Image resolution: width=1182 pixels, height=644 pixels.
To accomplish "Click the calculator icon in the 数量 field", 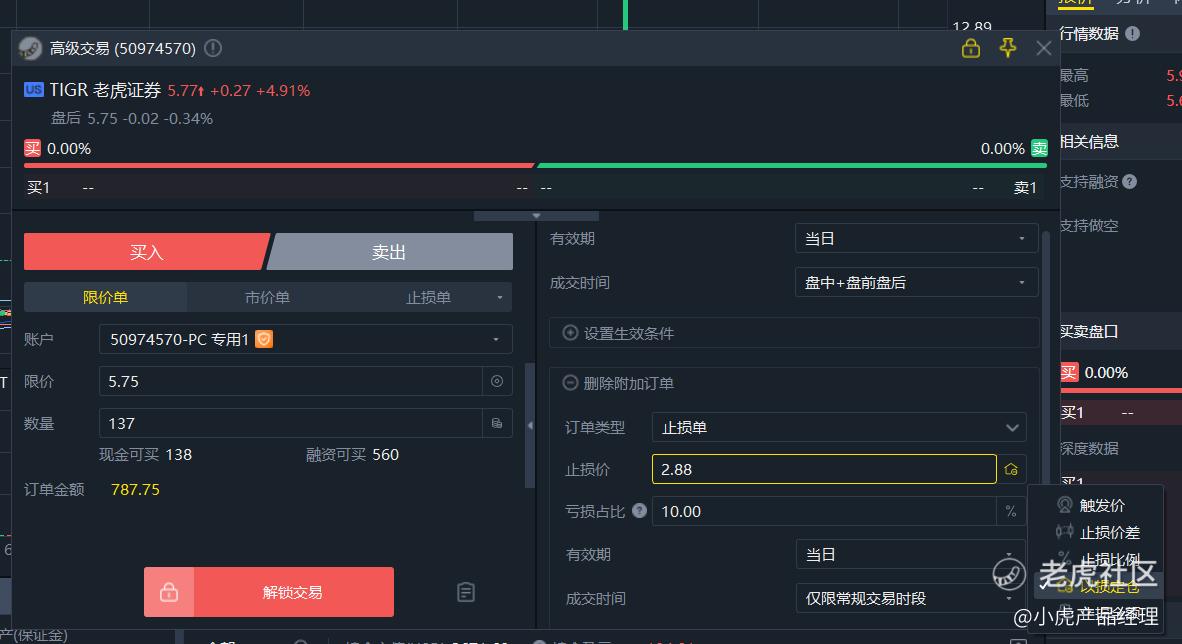I will 497,424.
